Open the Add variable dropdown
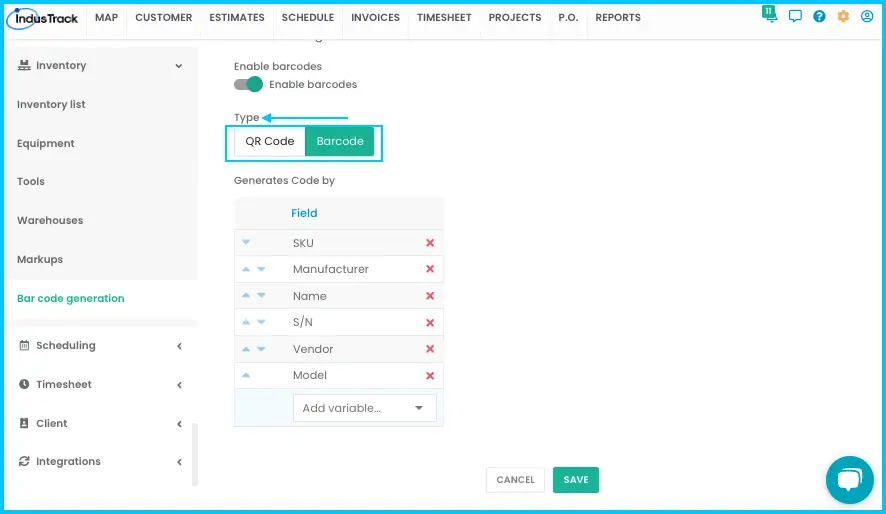Screen dimensions: 886x514 pyautogui.click(x=364, y=408)
